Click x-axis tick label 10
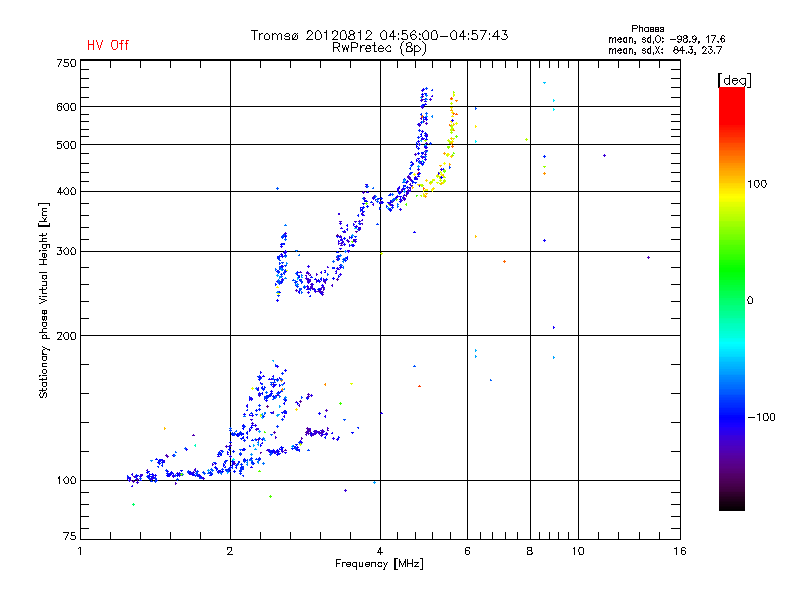 pyautogui.click(x=578, y=551)
